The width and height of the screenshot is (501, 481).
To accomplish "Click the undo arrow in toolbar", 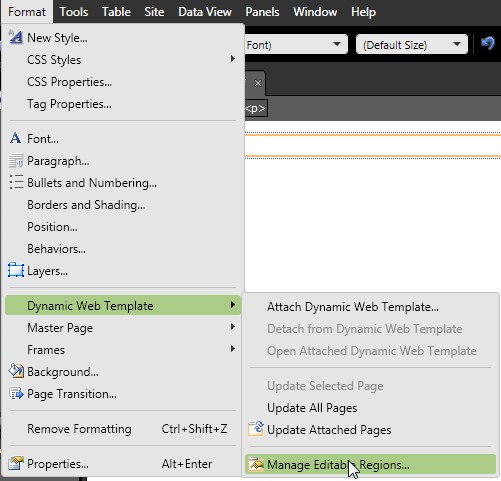I will point(487,43).
